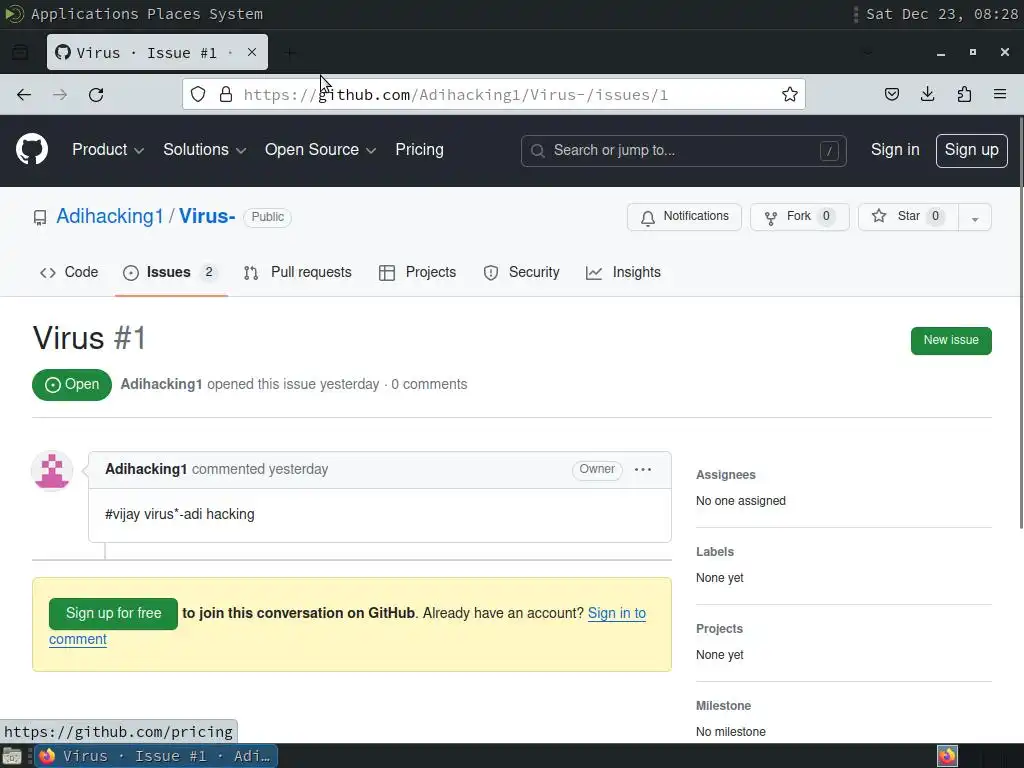Click the shield tracking protection icon
1024x768 pixels.
point(198,95)
